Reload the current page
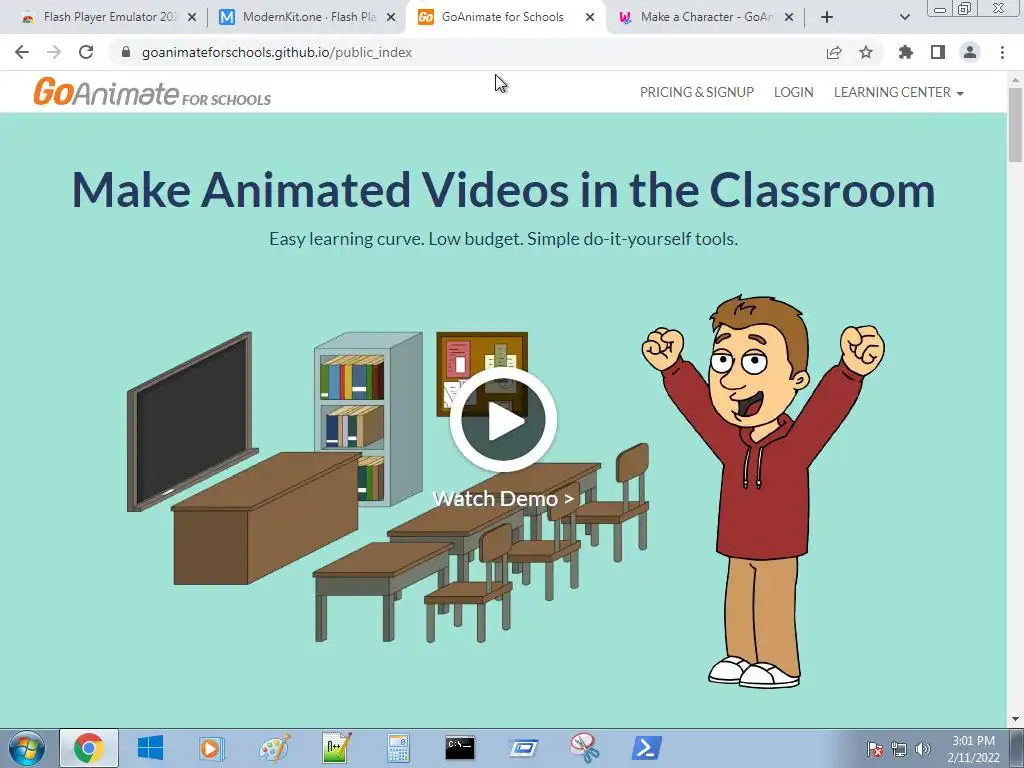The height and width of the screenshot is (768, 1024). pos(86,52)
